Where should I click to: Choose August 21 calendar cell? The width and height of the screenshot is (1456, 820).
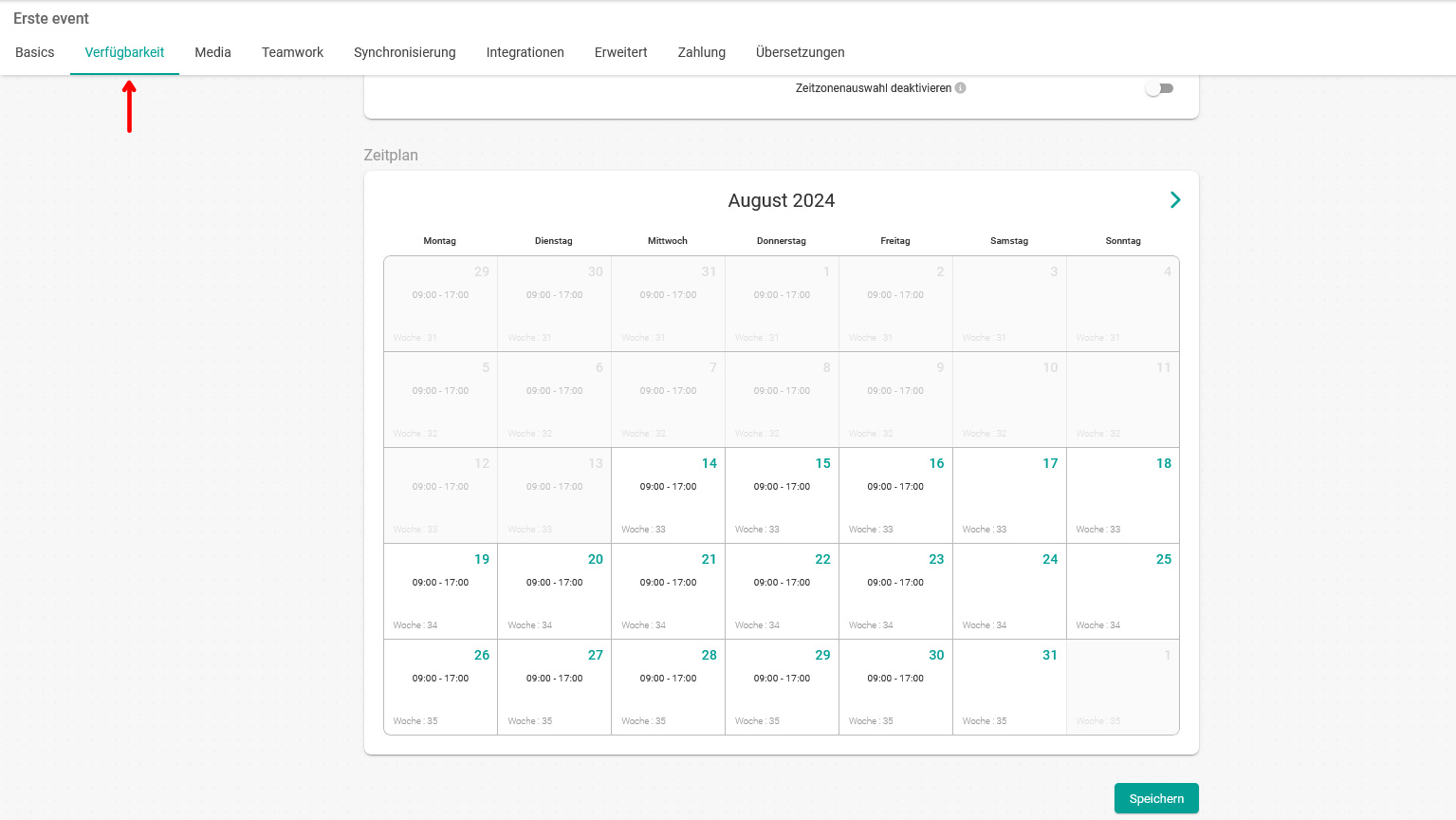pyautogui.click(x=668, y=591)
